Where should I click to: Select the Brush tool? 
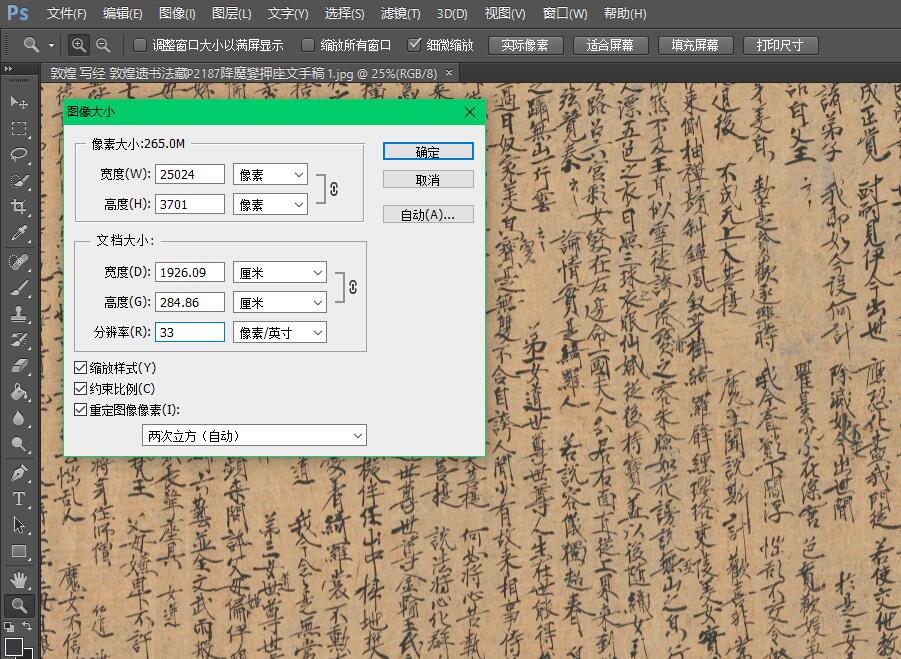click(18, 288)
